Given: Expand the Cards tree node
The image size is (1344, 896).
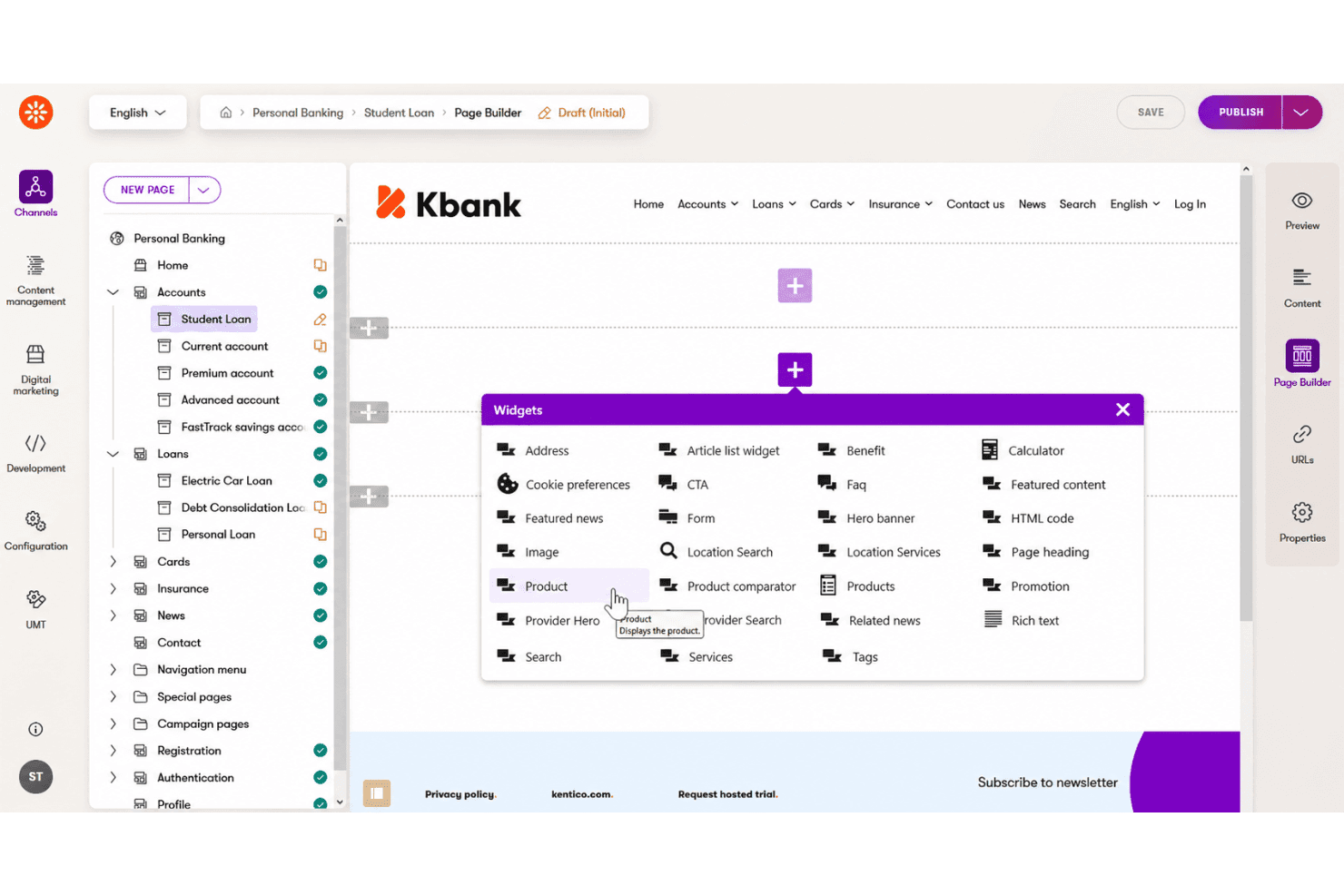Looking at the screenshot, I should [113, 562].
